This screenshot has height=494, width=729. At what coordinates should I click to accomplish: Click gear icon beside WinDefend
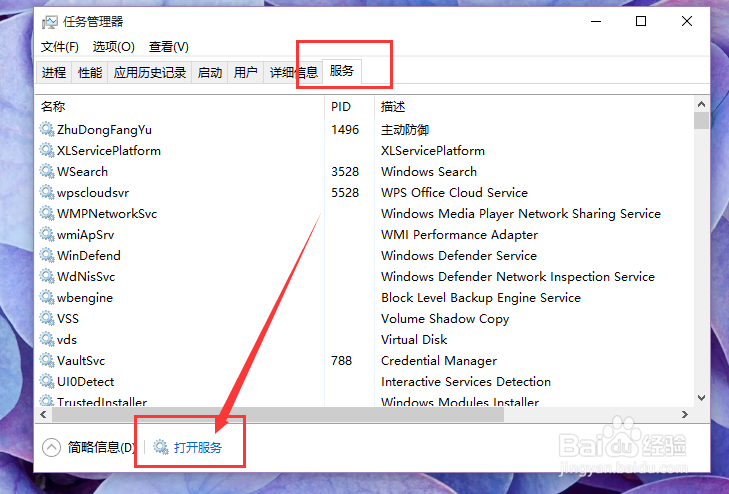click(46, 255)
